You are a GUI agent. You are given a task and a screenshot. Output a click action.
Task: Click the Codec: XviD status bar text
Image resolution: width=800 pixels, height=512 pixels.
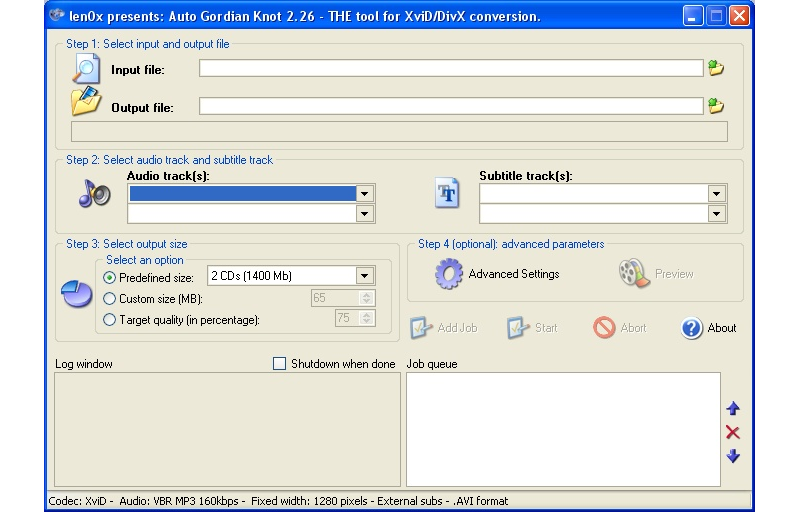click(x=78, y=501)
